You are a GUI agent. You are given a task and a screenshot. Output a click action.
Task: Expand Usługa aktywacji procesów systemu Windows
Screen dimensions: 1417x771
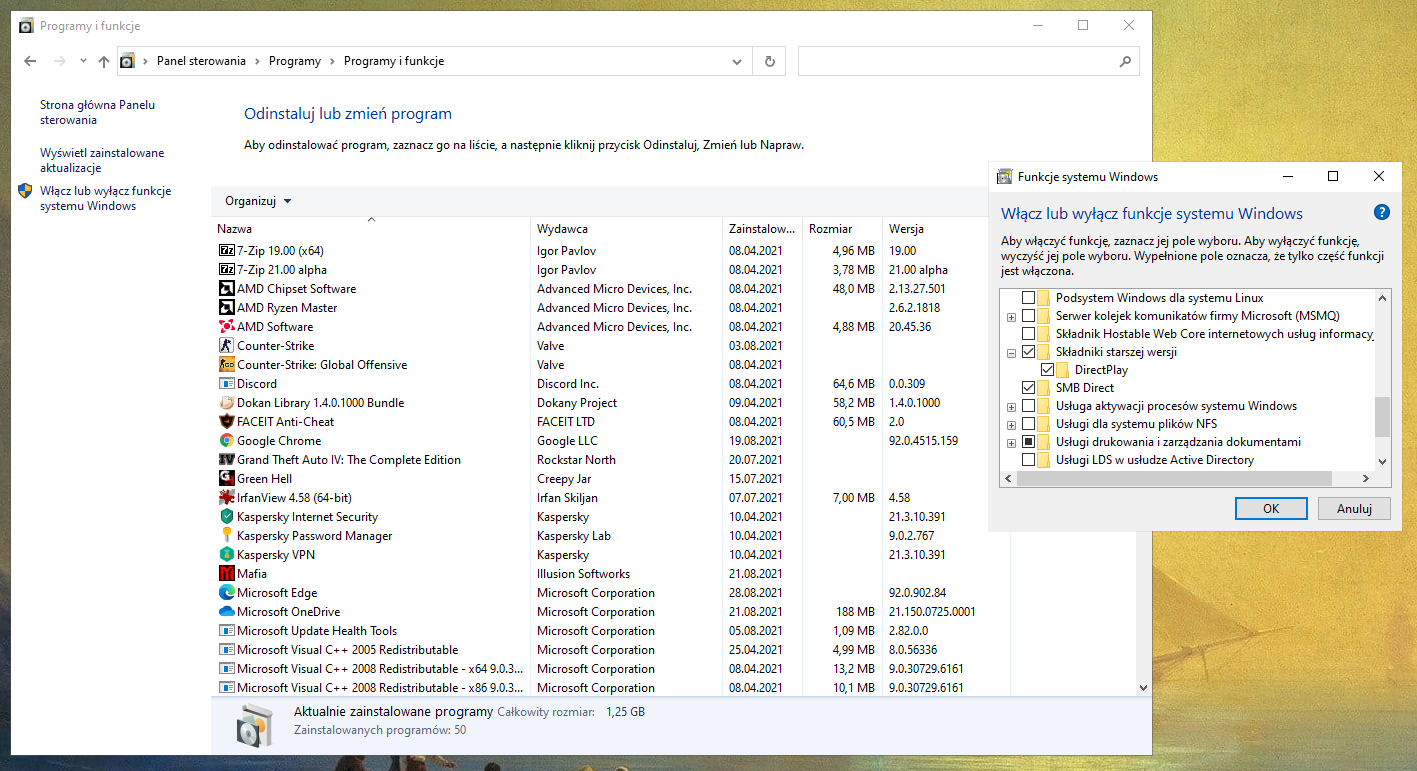tap(1011, 406)
